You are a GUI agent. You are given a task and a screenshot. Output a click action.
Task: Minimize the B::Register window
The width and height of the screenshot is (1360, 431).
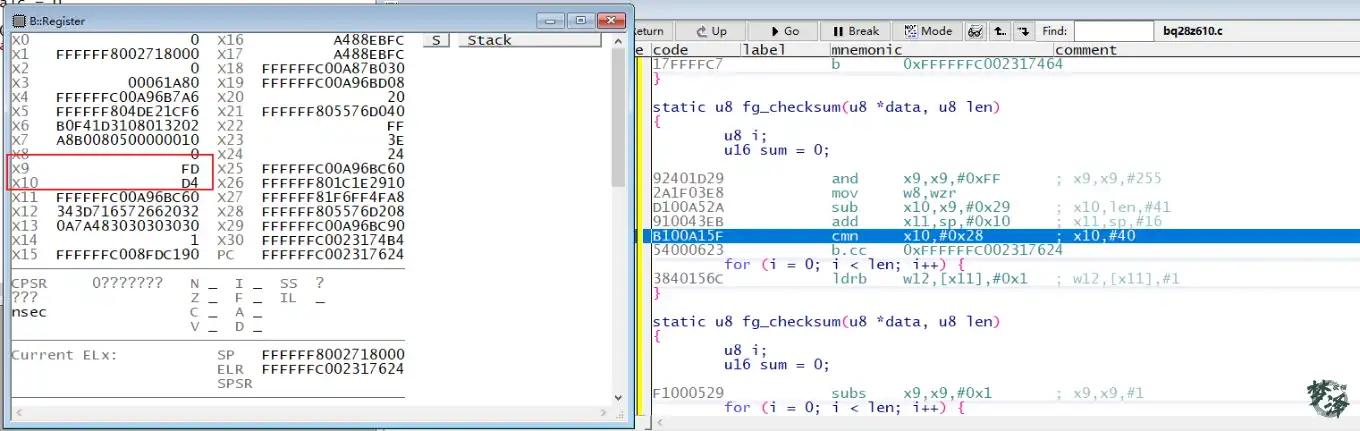pyautogui.click(x=551, y=20)
